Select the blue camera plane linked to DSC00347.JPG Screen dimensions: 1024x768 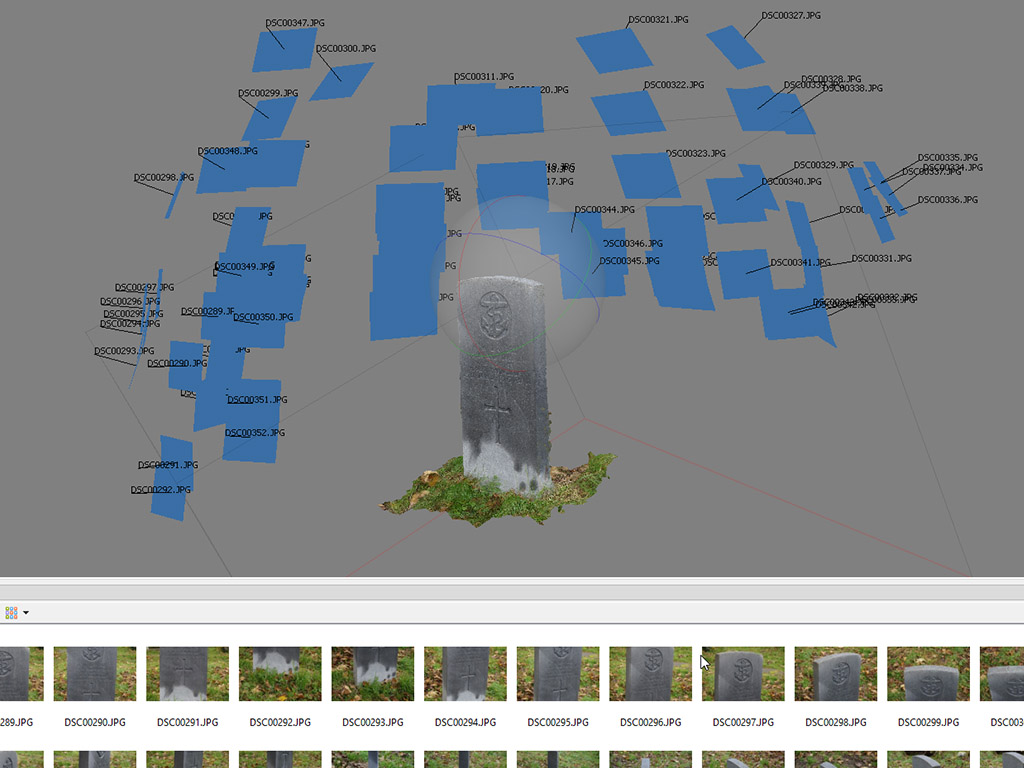[284, 51]
